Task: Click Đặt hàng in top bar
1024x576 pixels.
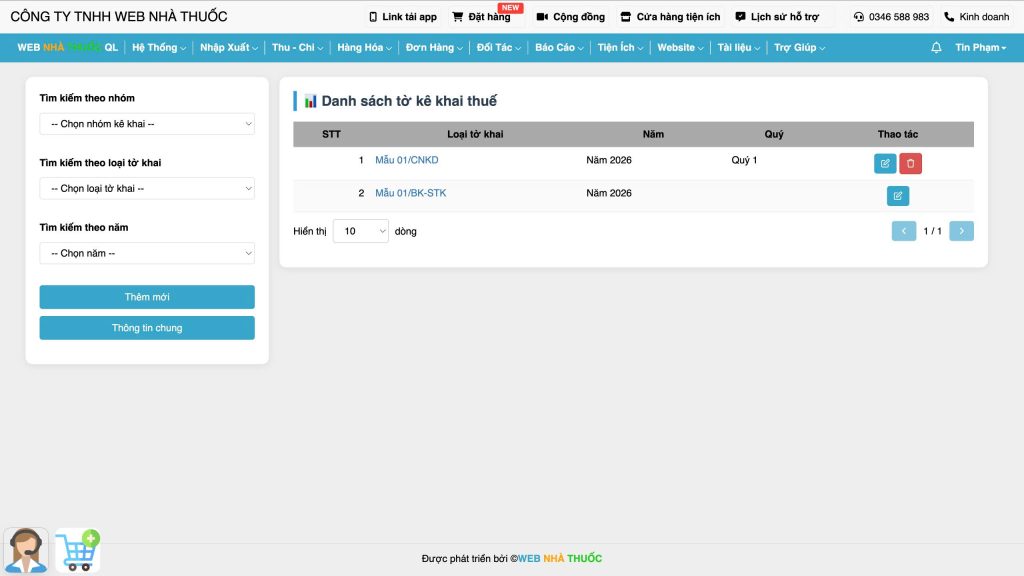Action: pyautogui.click(x=481, y=17)
